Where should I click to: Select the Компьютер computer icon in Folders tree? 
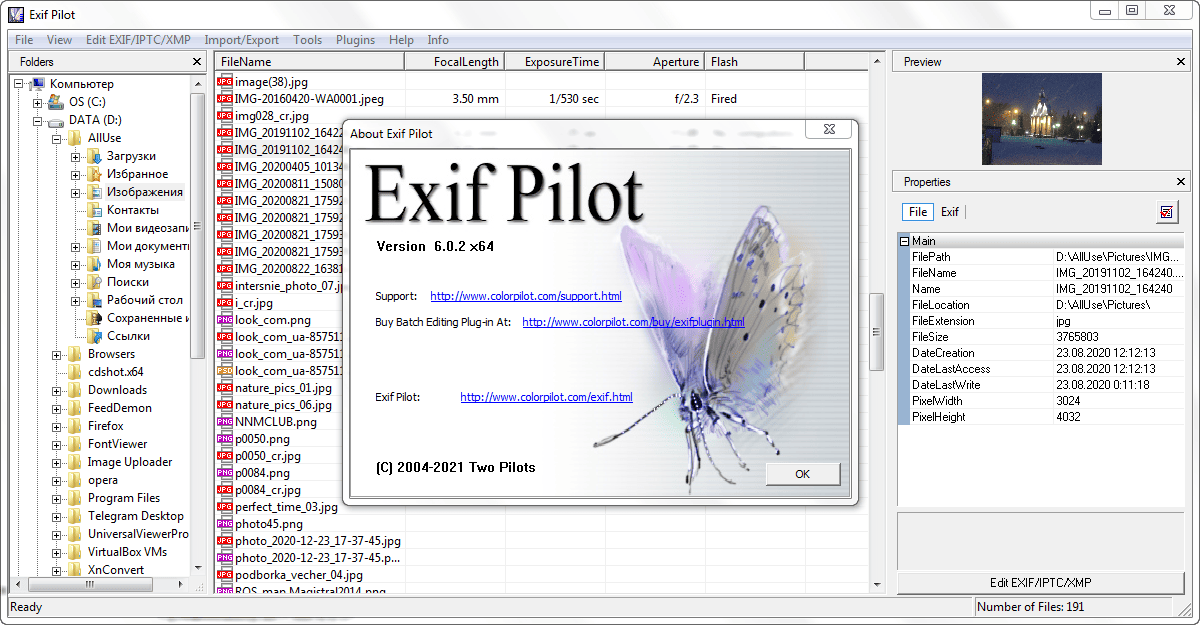pyautogui.click(x=38, y=84)
